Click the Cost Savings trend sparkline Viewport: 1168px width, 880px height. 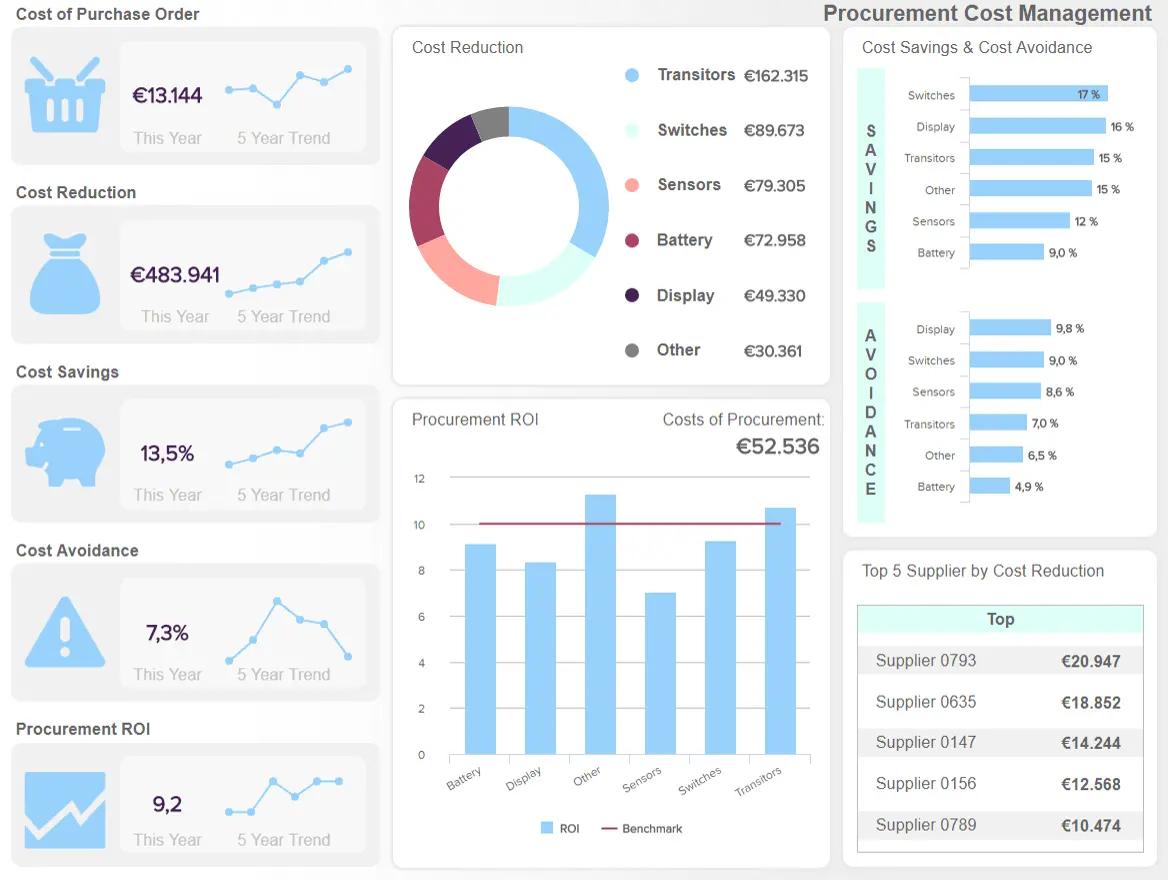pyautogui.click(x=288, y=443)
